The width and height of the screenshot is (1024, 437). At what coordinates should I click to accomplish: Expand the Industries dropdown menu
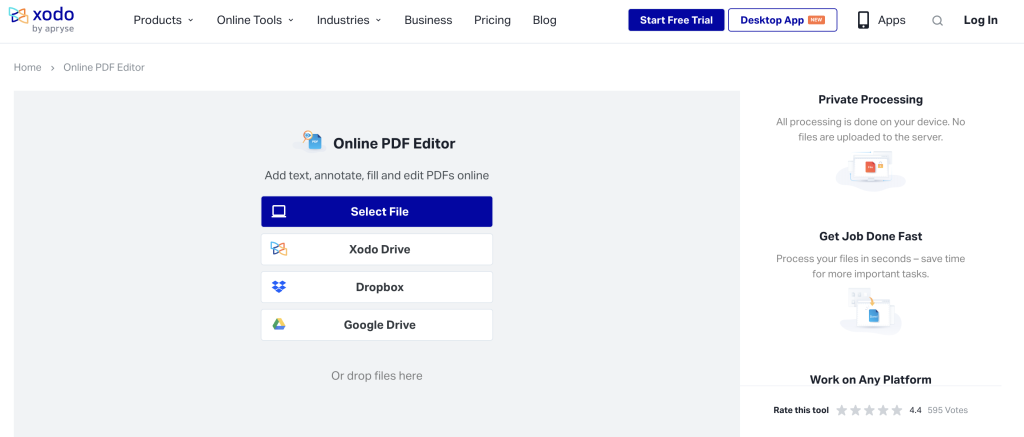(x=349, y=20)
